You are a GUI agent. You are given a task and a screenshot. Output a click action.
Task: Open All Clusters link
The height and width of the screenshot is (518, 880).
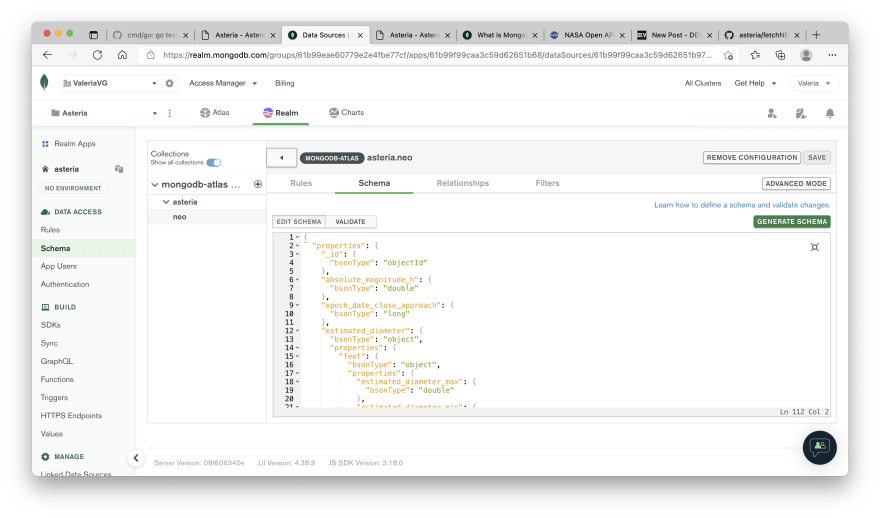pos(703,83)
